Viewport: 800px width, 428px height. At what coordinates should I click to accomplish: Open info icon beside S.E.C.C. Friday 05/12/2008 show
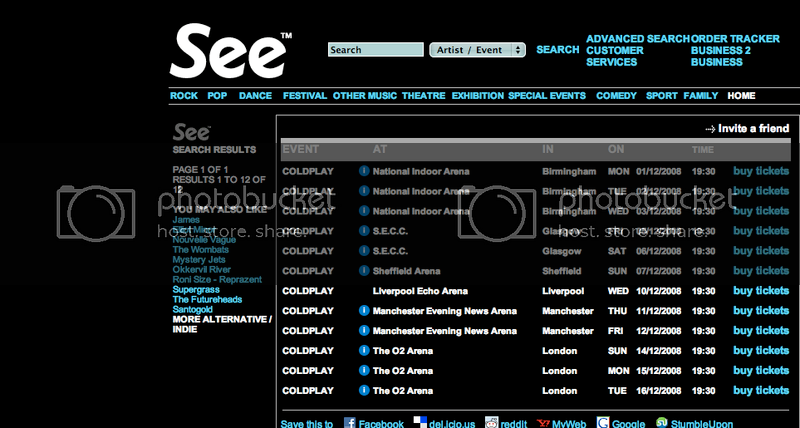click(x=364, y=231)
